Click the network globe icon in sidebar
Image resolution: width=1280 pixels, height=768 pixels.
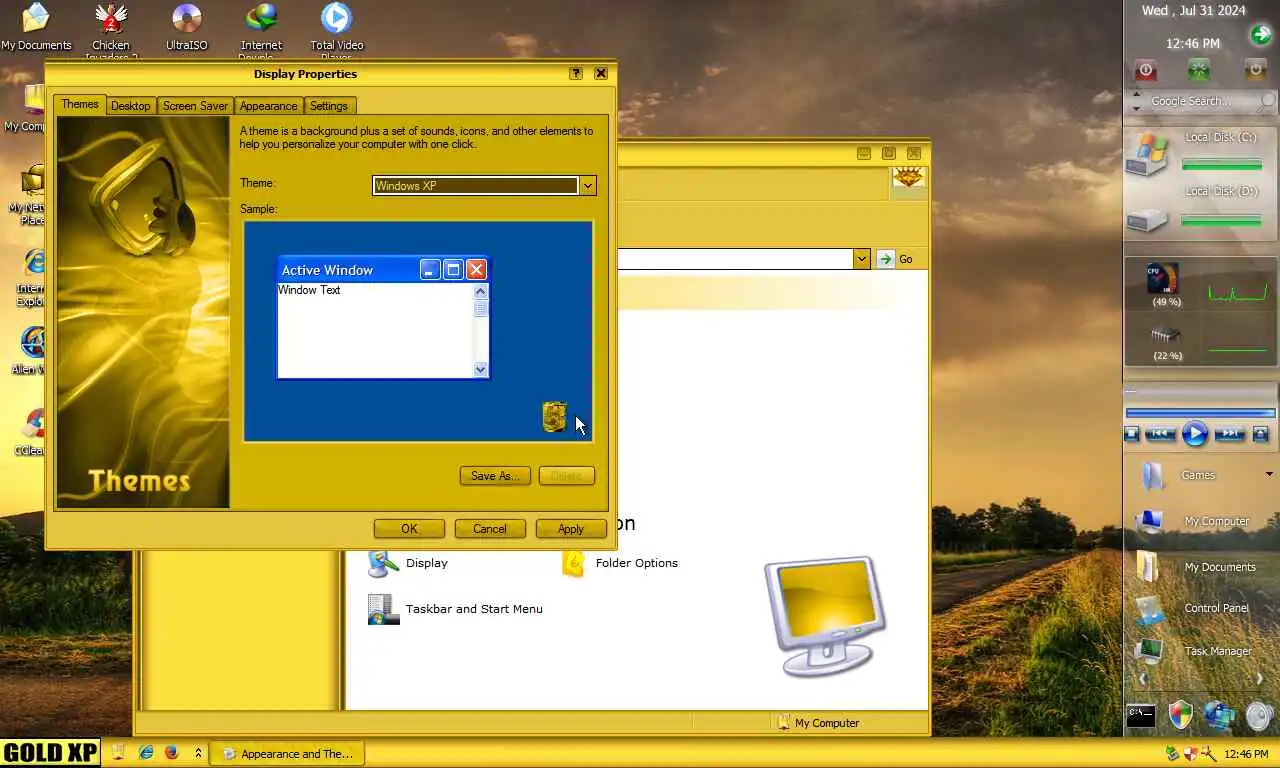pos(1219,715)
